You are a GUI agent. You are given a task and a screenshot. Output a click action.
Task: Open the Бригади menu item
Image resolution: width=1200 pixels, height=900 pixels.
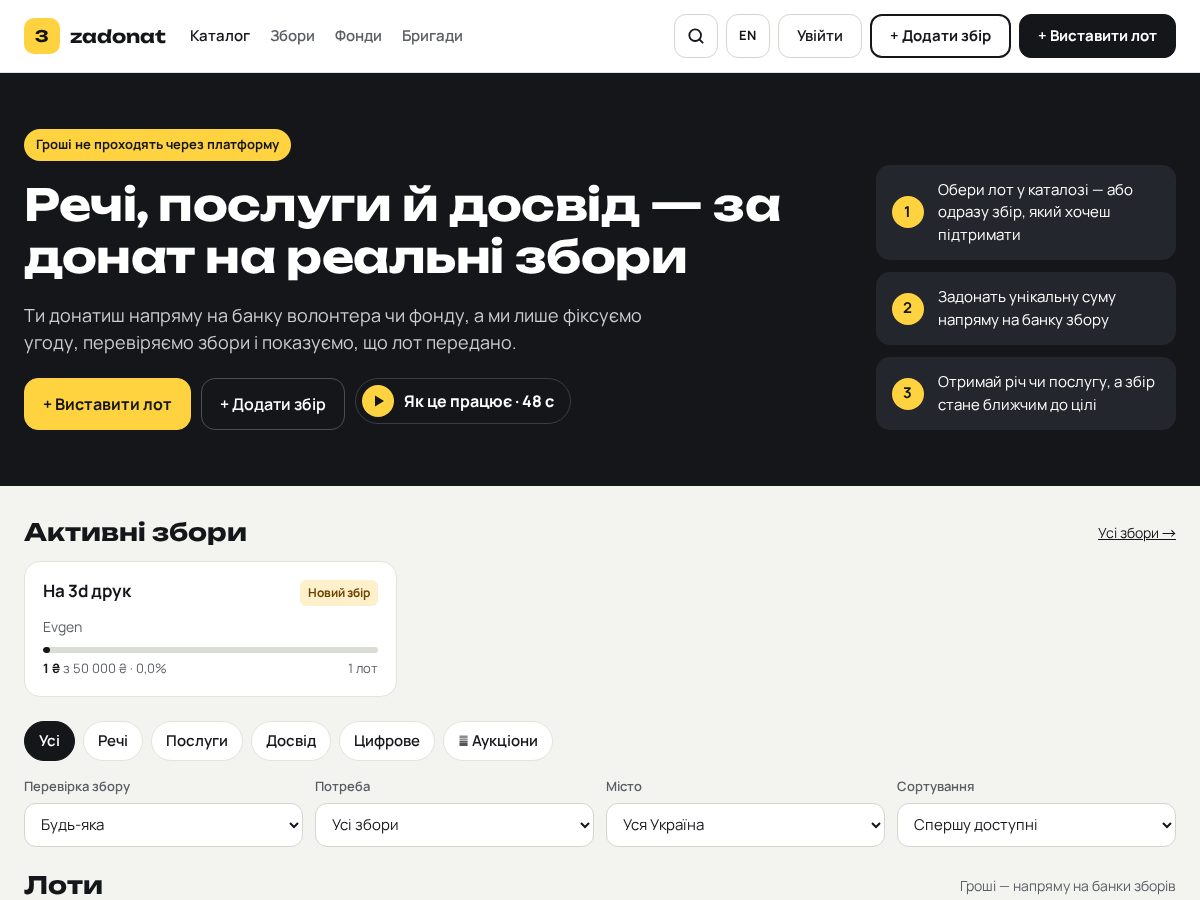432,36
